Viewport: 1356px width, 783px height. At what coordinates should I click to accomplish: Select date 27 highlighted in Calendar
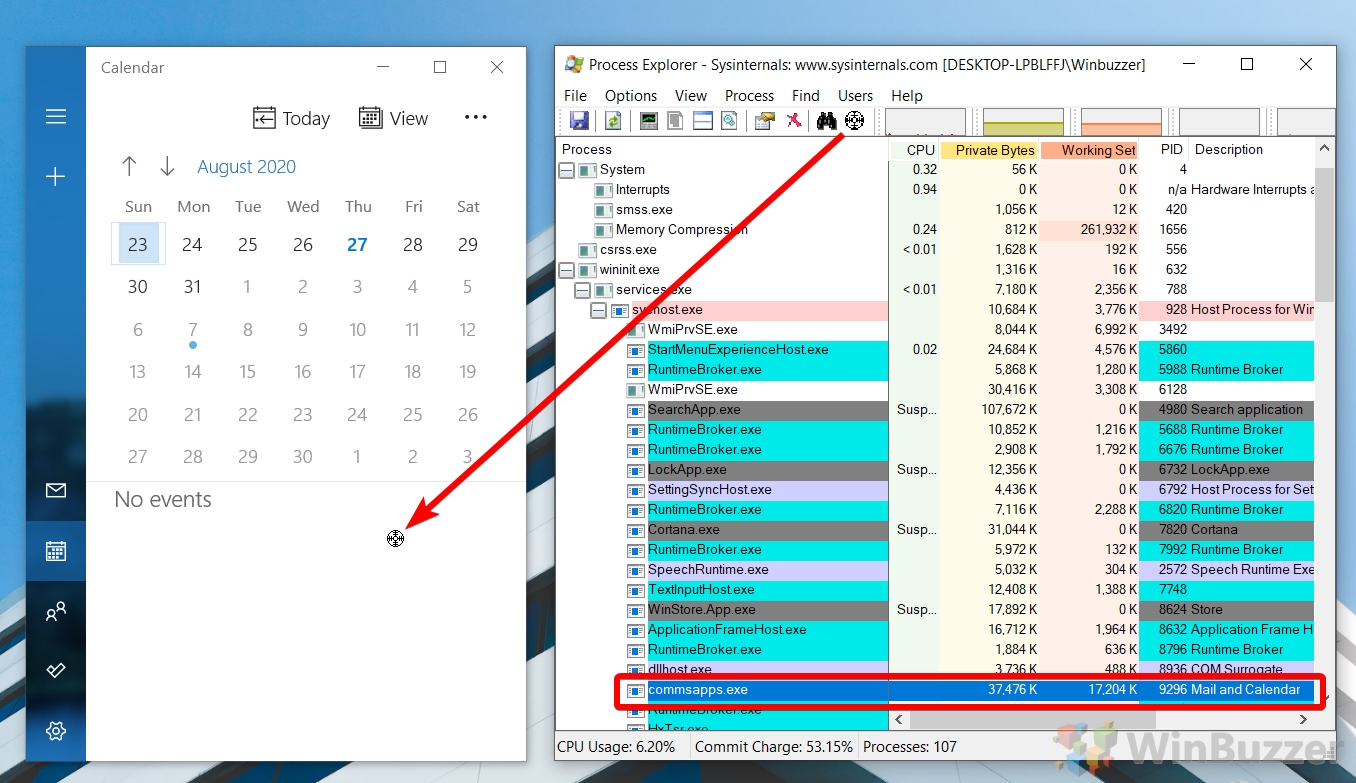[357, 245]
